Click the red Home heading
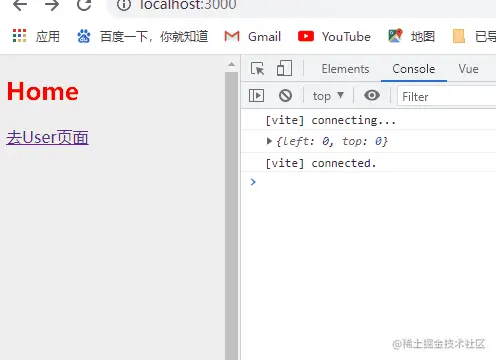 pos(43,91)
